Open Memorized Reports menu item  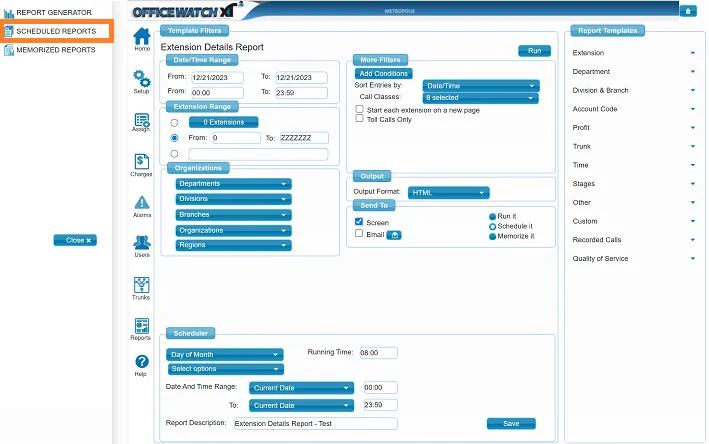(x=56, y=50)
